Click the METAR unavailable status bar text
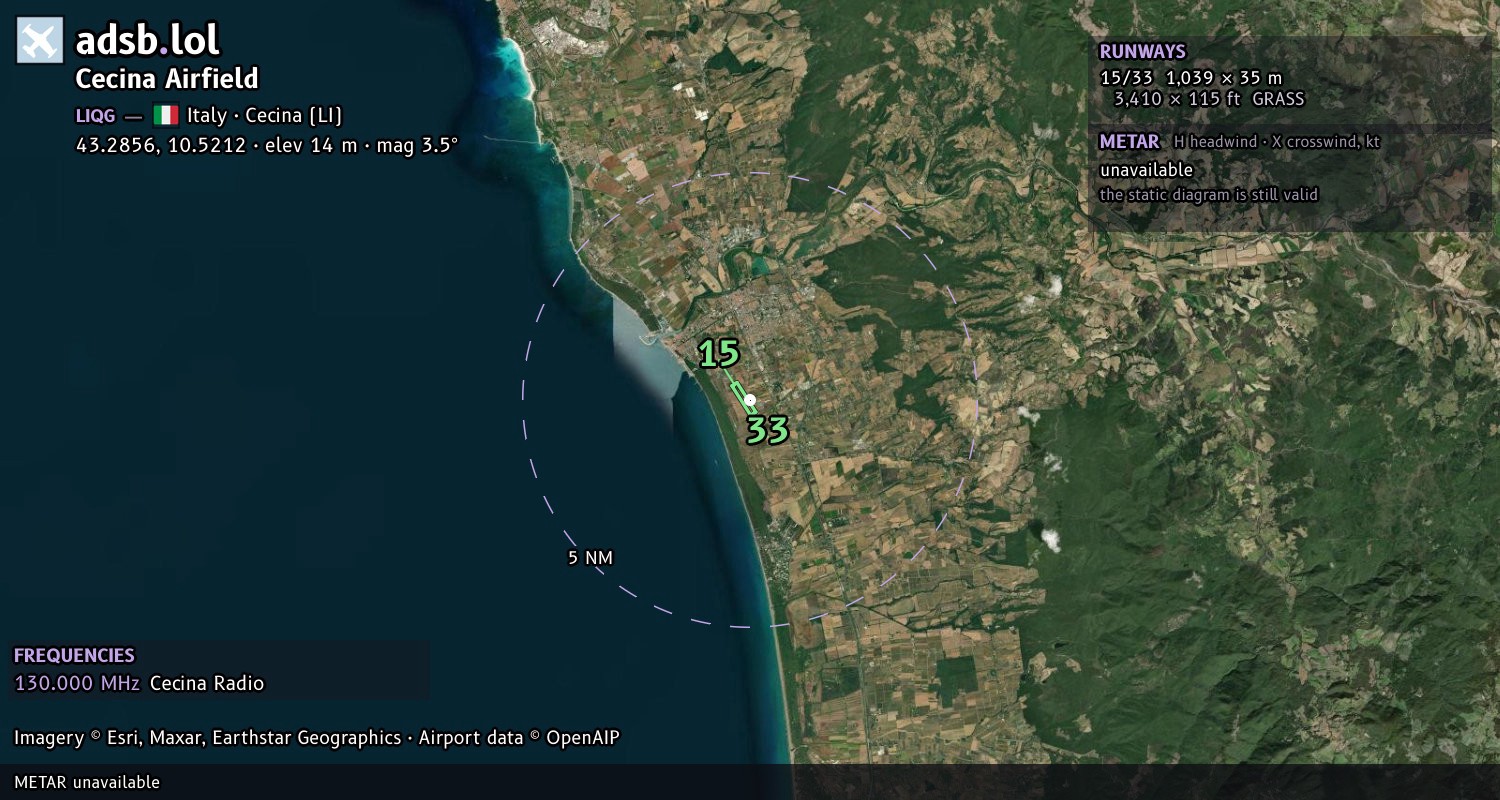Screen dimensions: 1500x800 [87, 782]
